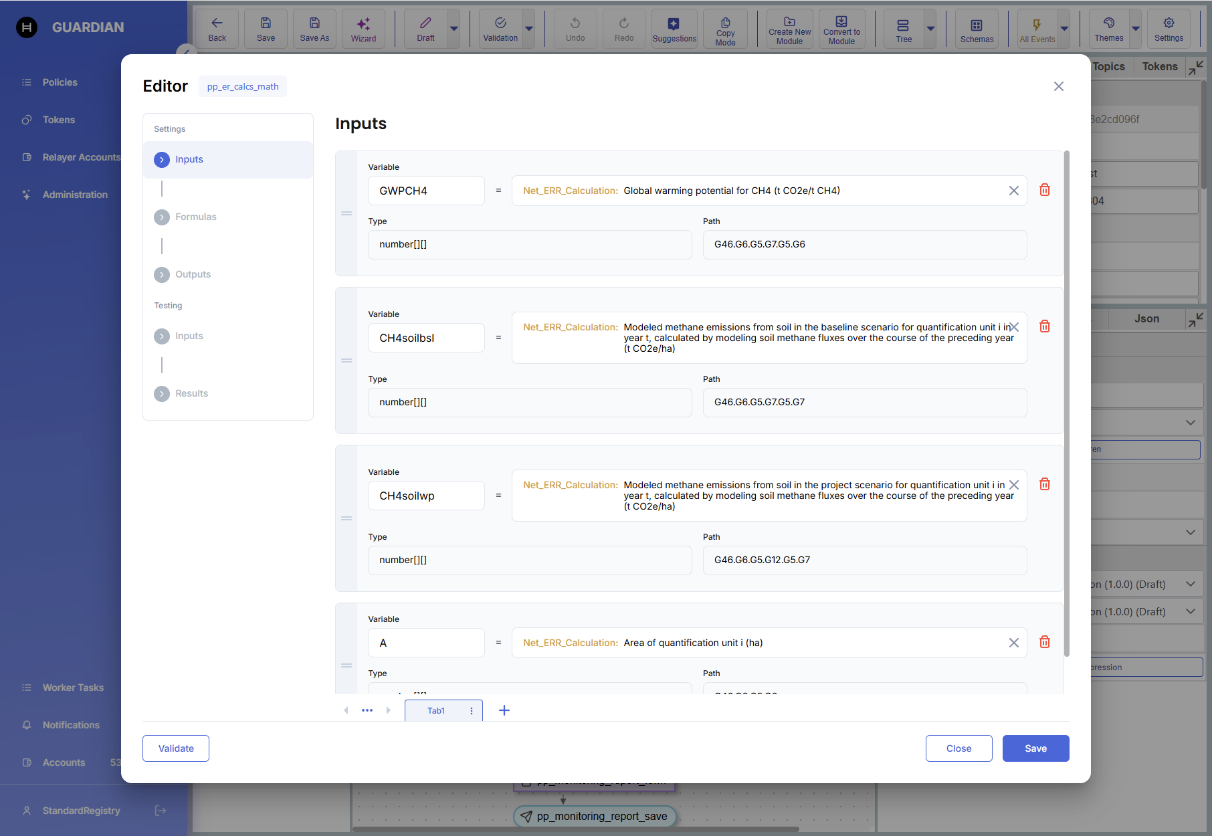1212x836 pixels.
Task: Close the Editor dialog with X icon
Action: point(1059,86)
